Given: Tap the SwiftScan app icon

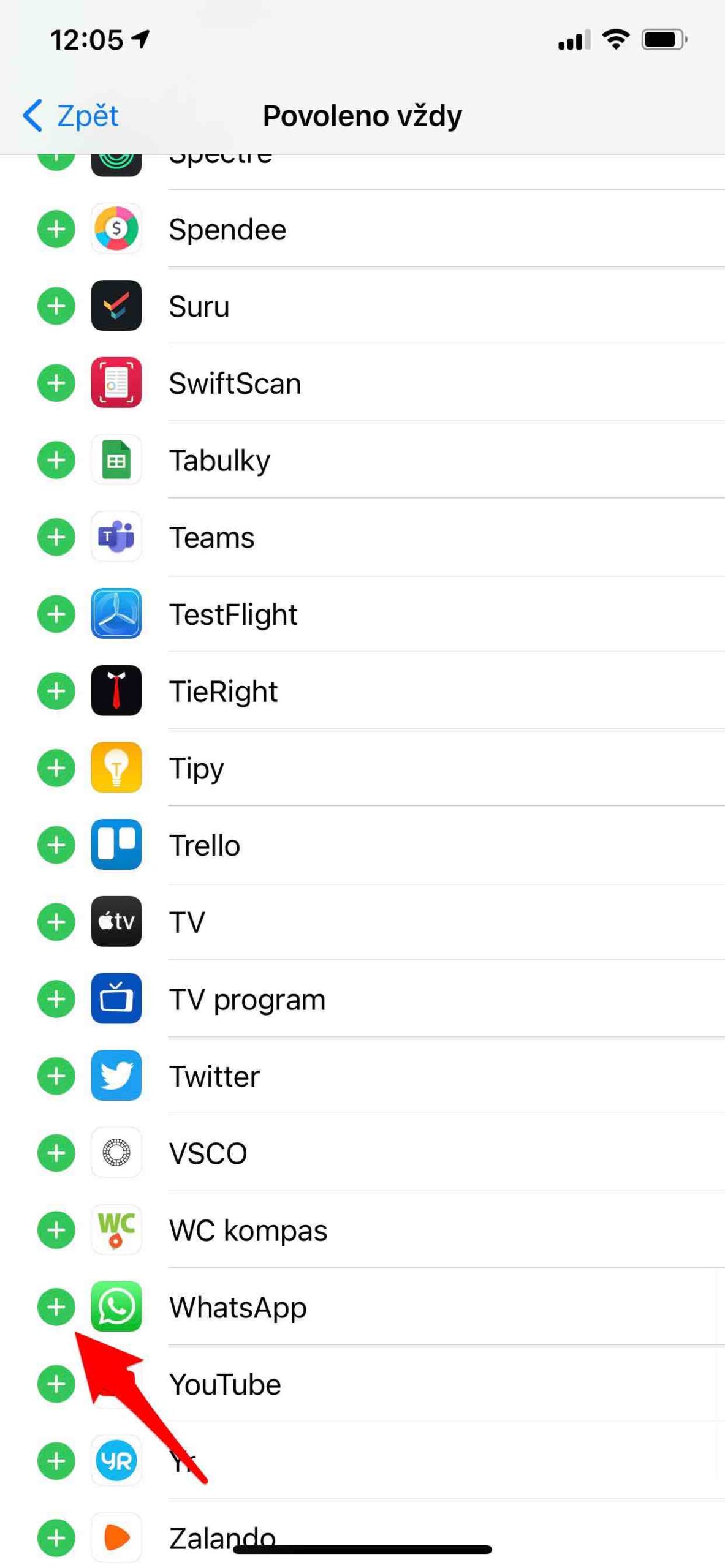Looking at the screenshot, I should coord(116,383).
